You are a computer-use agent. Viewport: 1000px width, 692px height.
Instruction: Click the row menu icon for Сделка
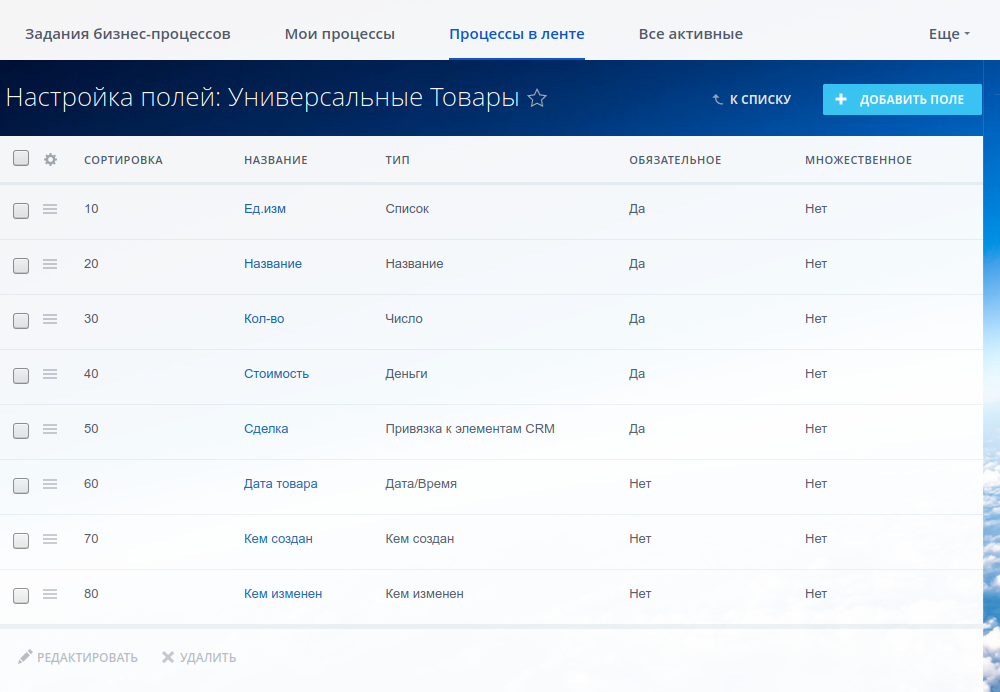coord(50,429)
